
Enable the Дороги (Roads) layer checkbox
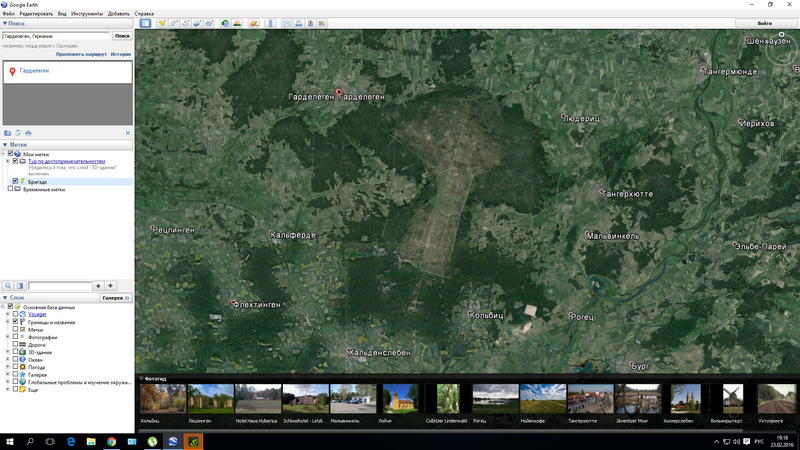[x=15, y=345]
